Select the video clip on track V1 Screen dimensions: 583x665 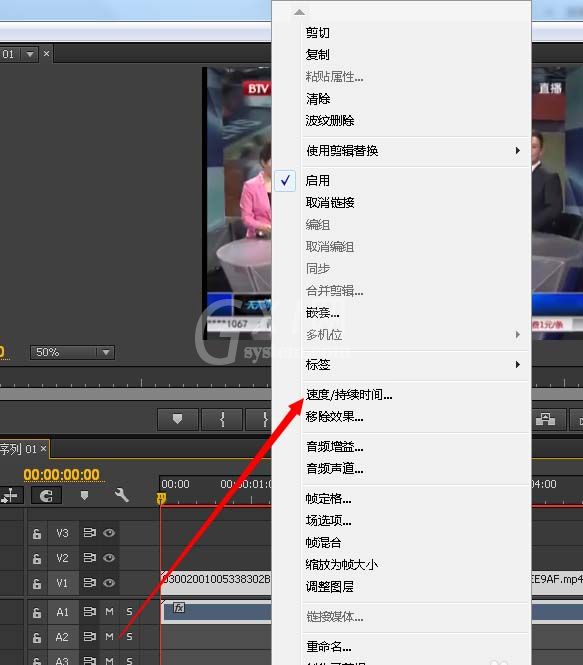click(x=216, y=583)
